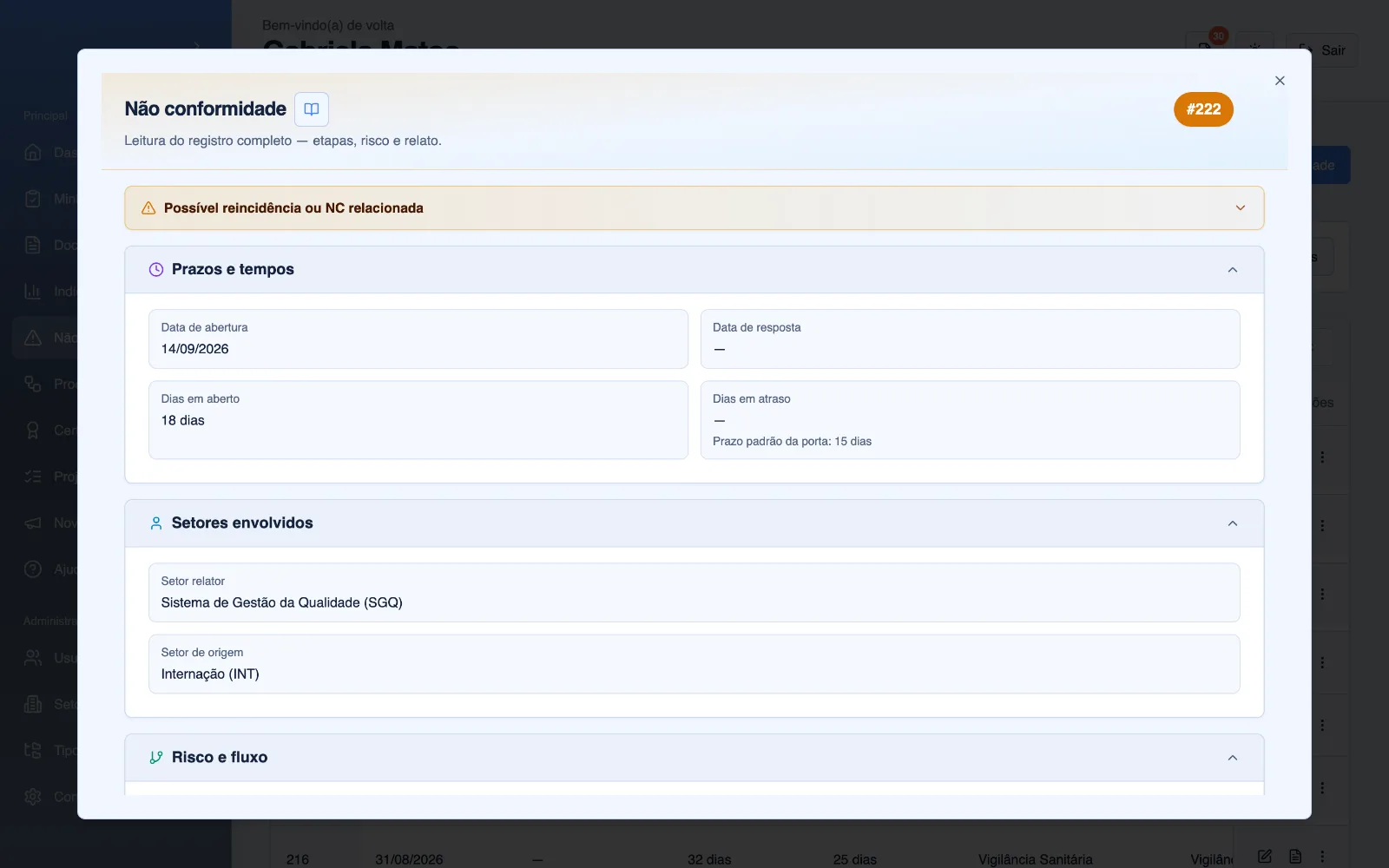
Task: Open the document icon in sidebar
Action: pos(33,245)
